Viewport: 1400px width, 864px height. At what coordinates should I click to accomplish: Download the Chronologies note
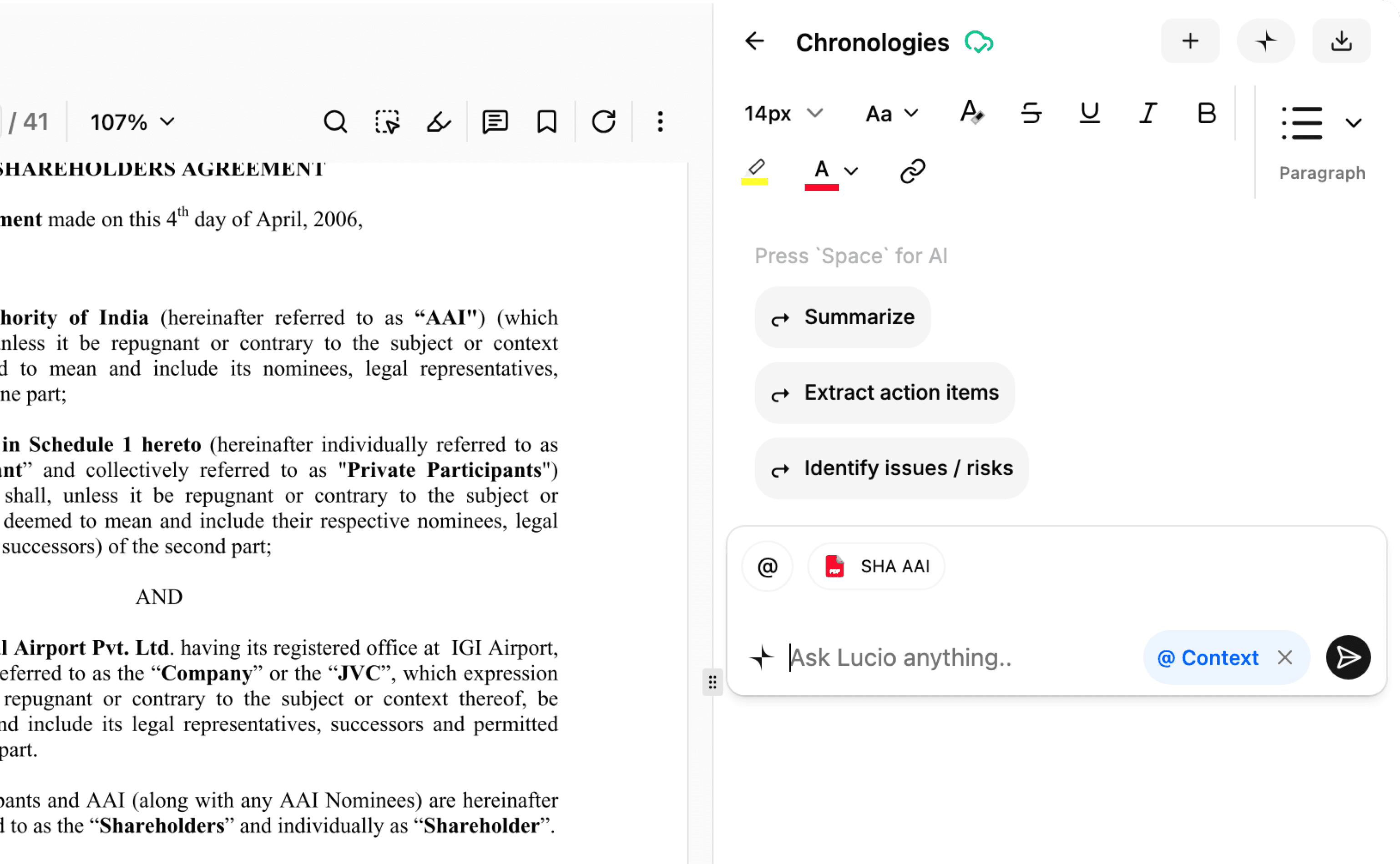coord(1340,41)
